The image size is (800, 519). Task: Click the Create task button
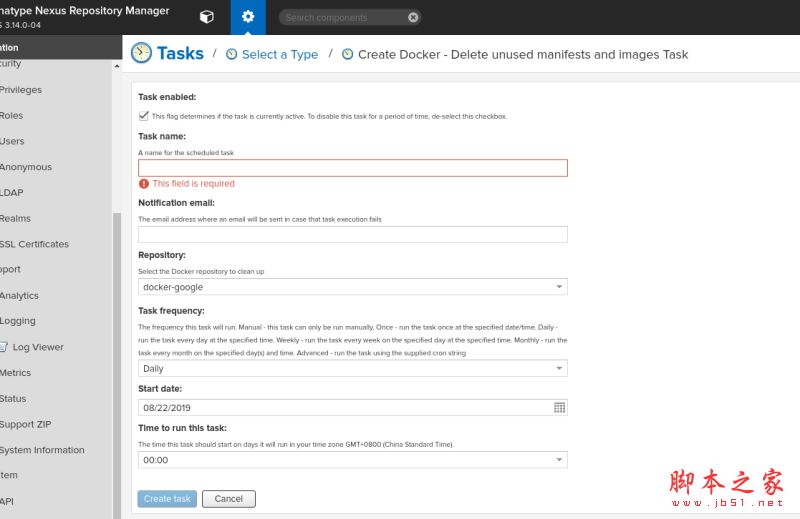tap(167, 499)
